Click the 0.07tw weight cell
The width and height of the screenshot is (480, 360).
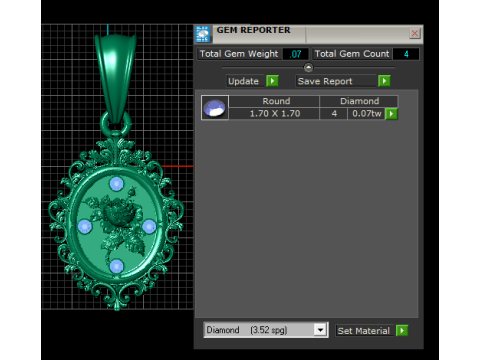(366, 114)
